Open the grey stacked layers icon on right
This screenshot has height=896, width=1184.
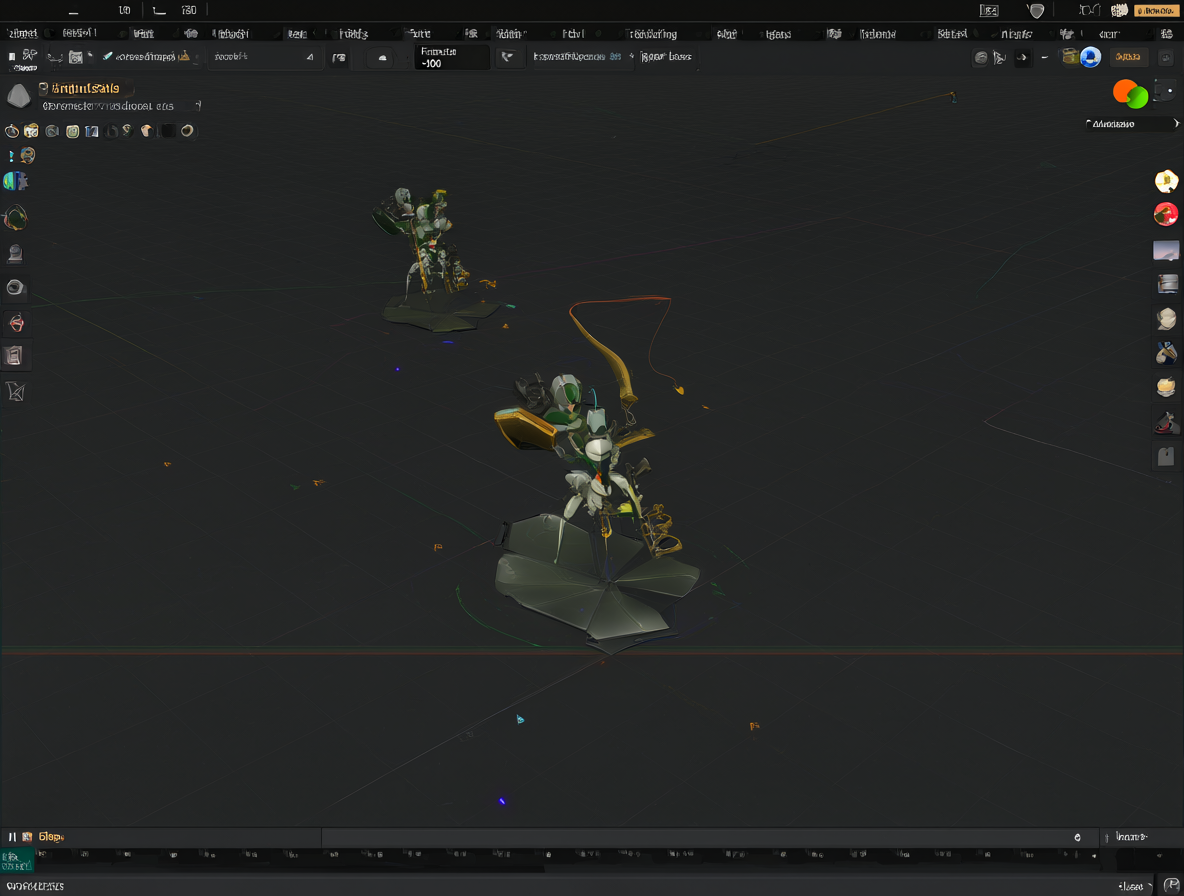point(1167,284)
